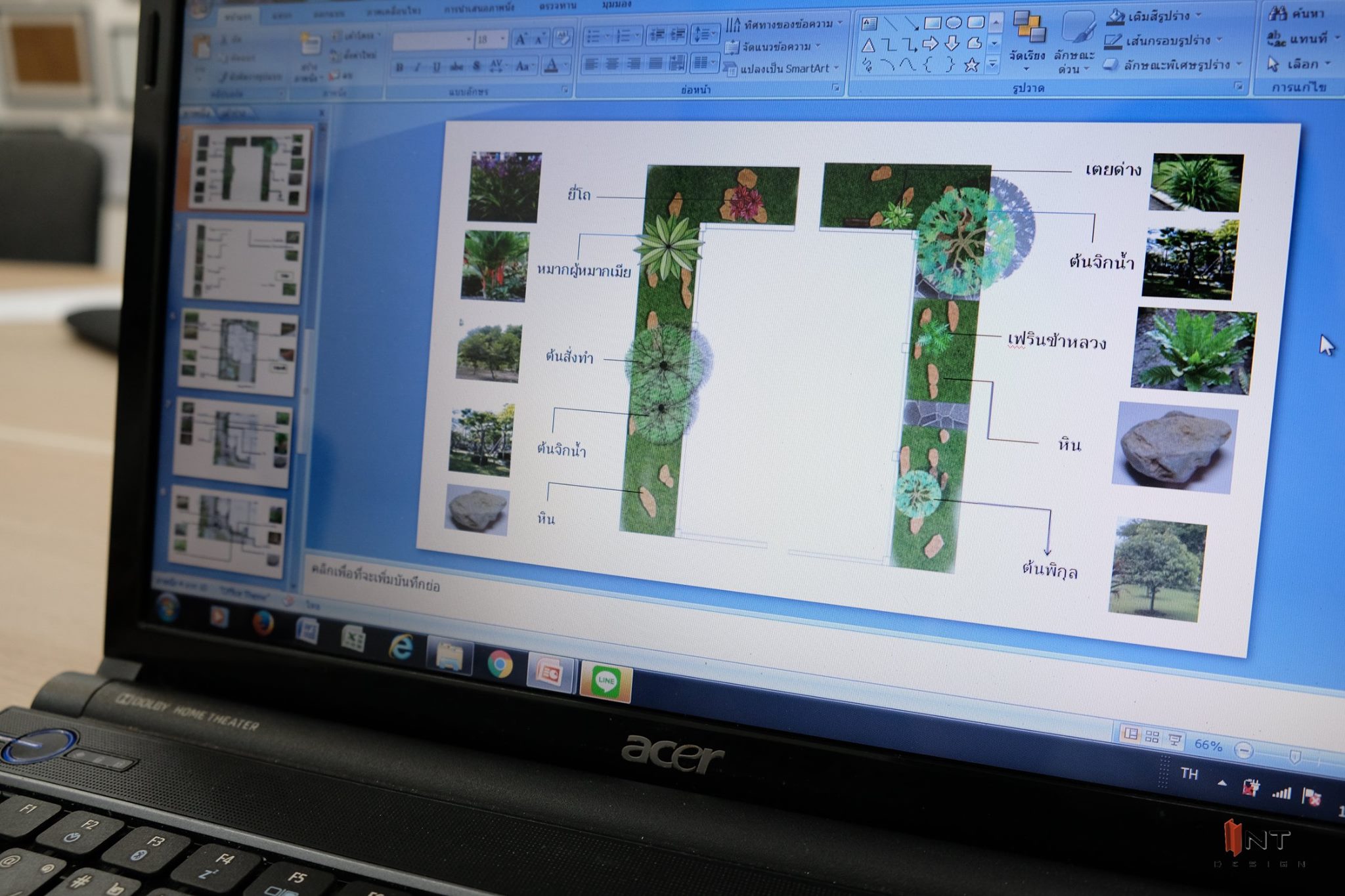Enable align text right
Screen dimensions: 1345x896
tap(634, 64)
